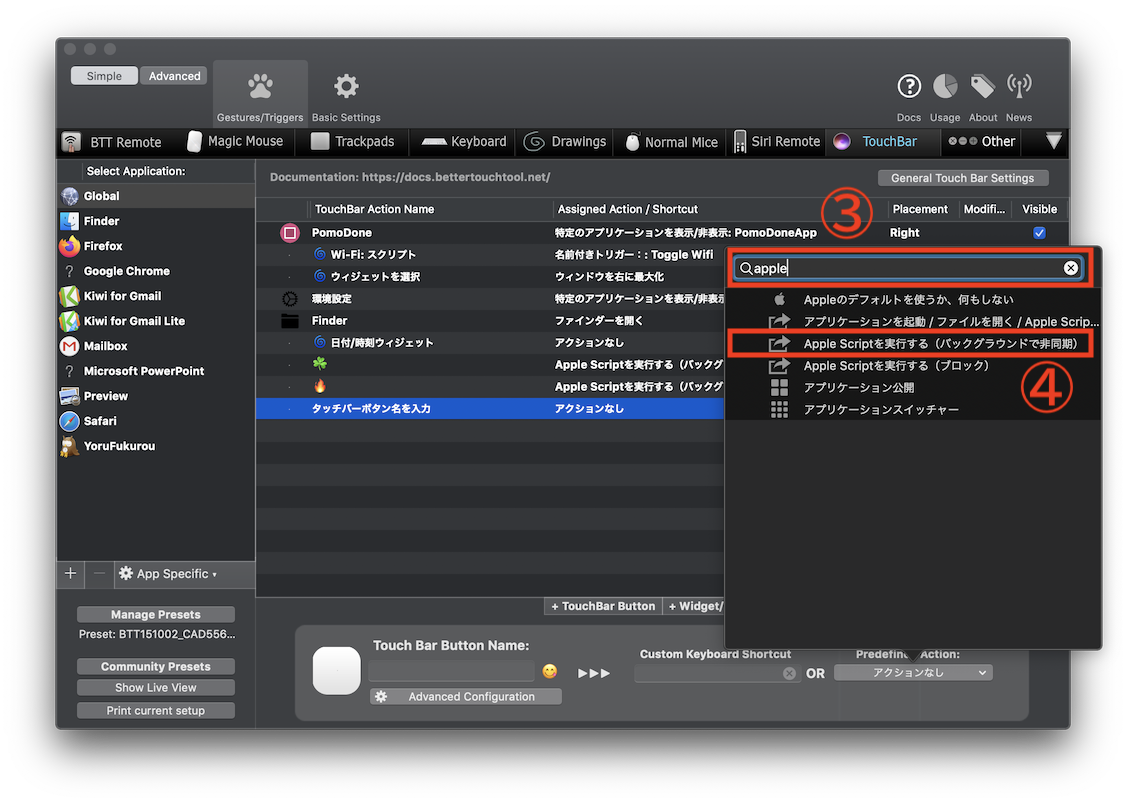Open the Gestures/Triggers paw icon
This screenshot has height=803, width=1138.
pyautogui.click(x=260, y=88)
